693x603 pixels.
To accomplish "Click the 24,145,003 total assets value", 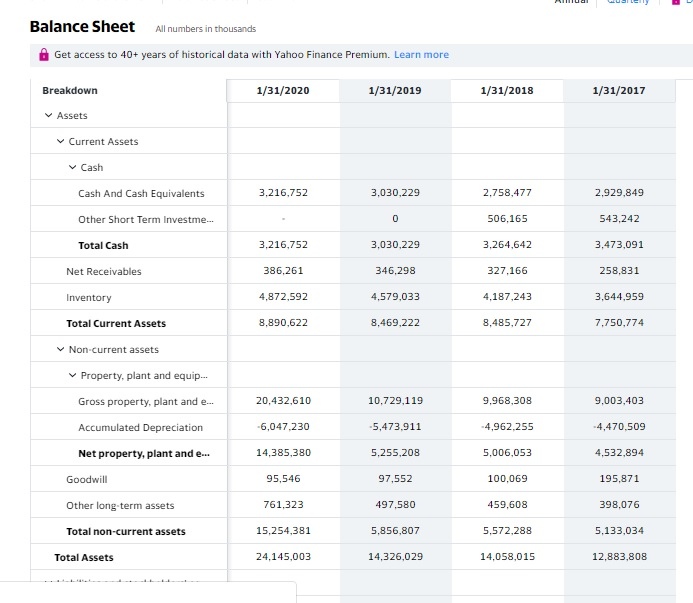I will (283, 557).
